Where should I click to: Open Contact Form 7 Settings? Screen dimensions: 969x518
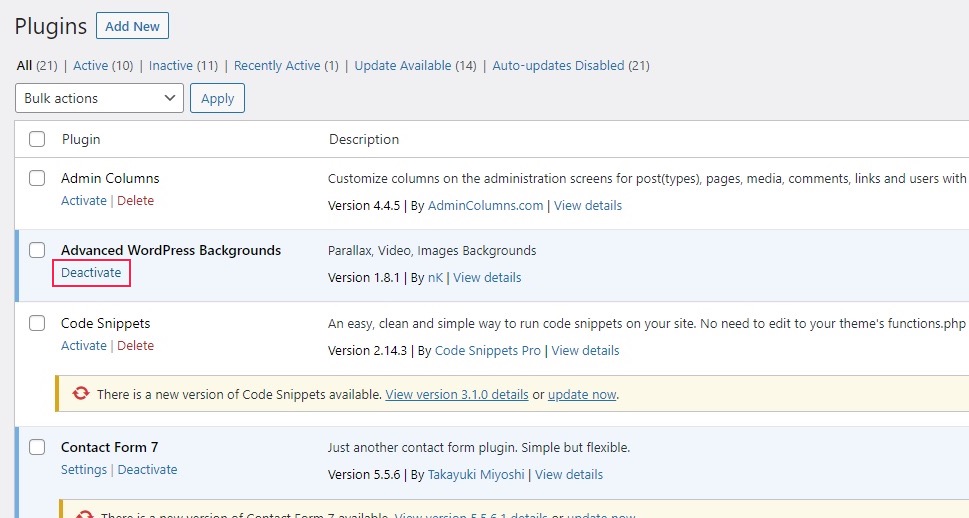click(83, 470)
